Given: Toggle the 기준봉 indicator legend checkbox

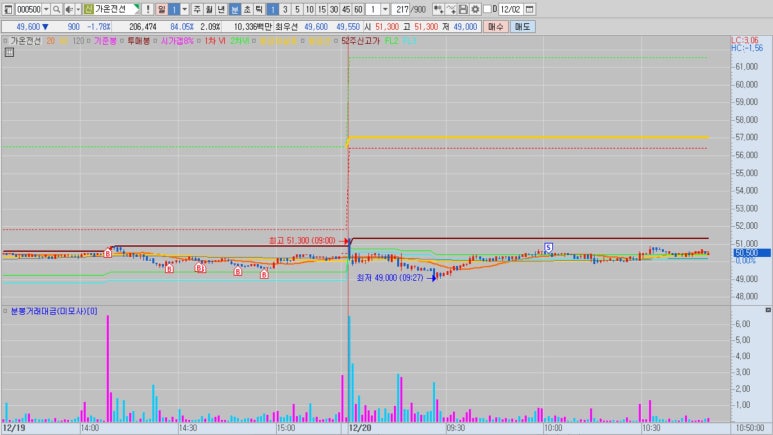Looking at the screenshot, I should click(x=89, y=41).
